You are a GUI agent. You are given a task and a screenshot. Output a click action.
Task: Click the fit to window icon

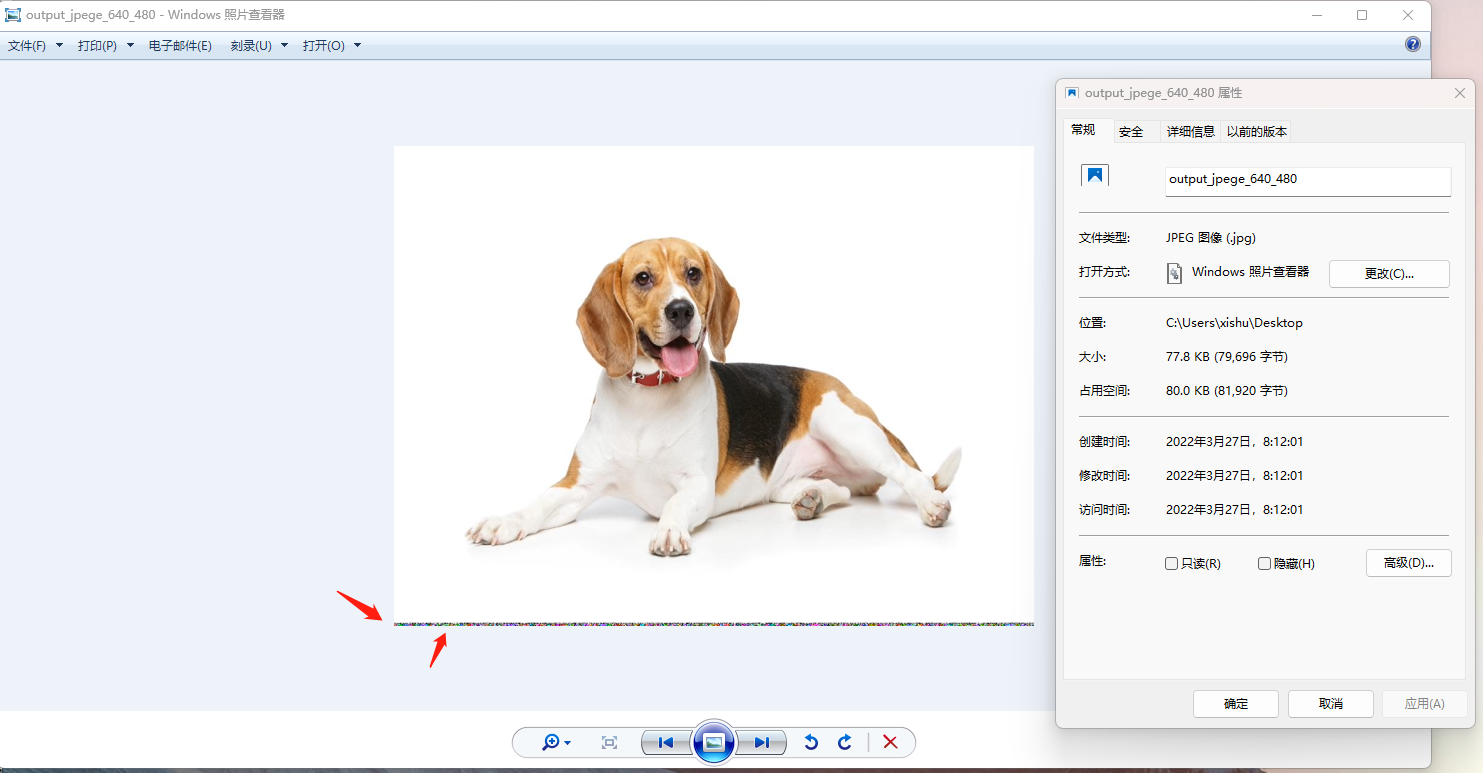point(609,742)
